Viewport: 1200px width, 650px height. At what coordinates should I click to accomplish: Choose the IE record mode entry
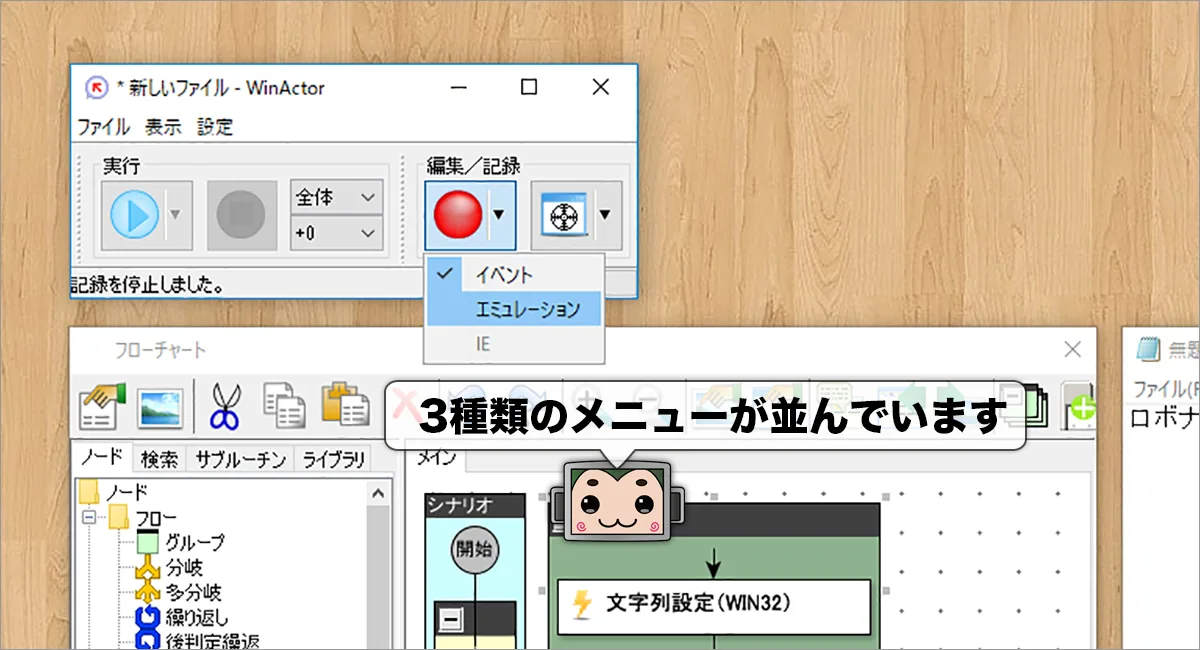tap(515, 343)
